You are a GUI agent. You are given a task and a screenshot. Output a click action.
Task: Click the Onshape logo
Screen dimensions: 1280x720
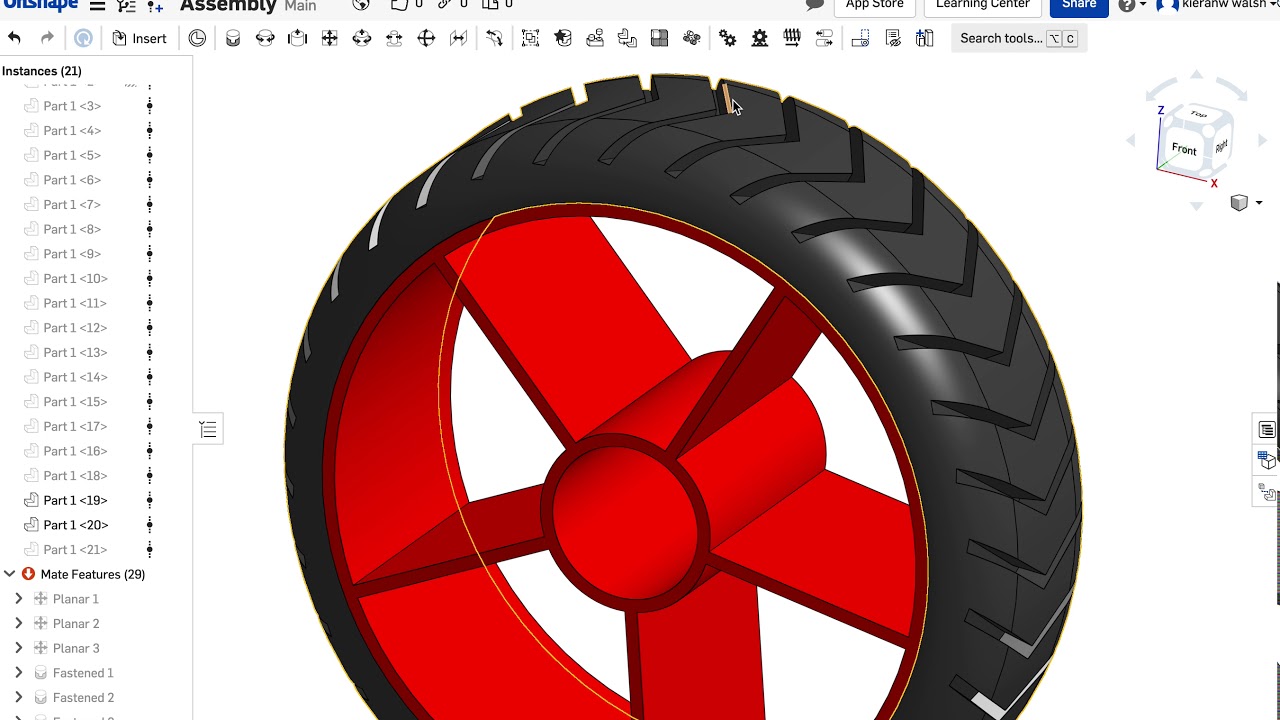[40, 5]
